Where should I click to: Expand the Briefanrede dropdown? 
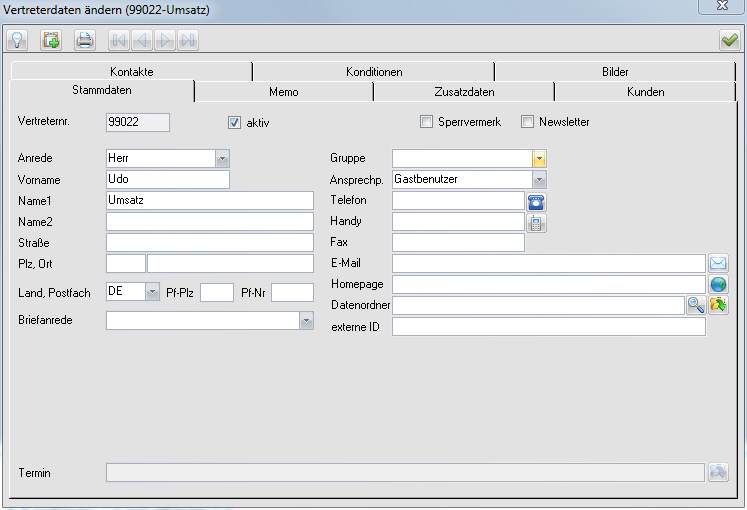(306, 320)
